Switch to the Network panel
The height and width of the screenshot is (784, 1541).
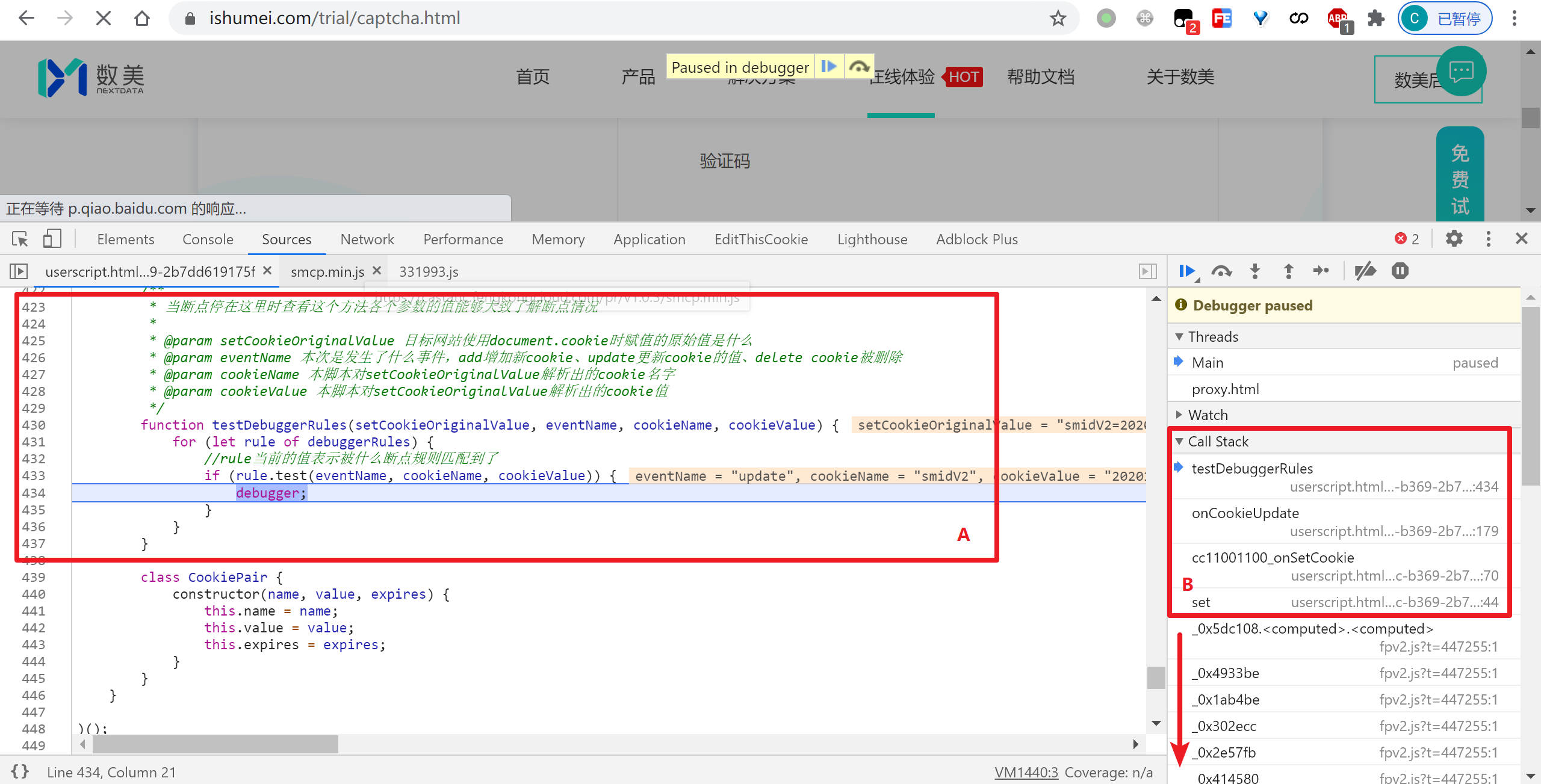[367, 239]
